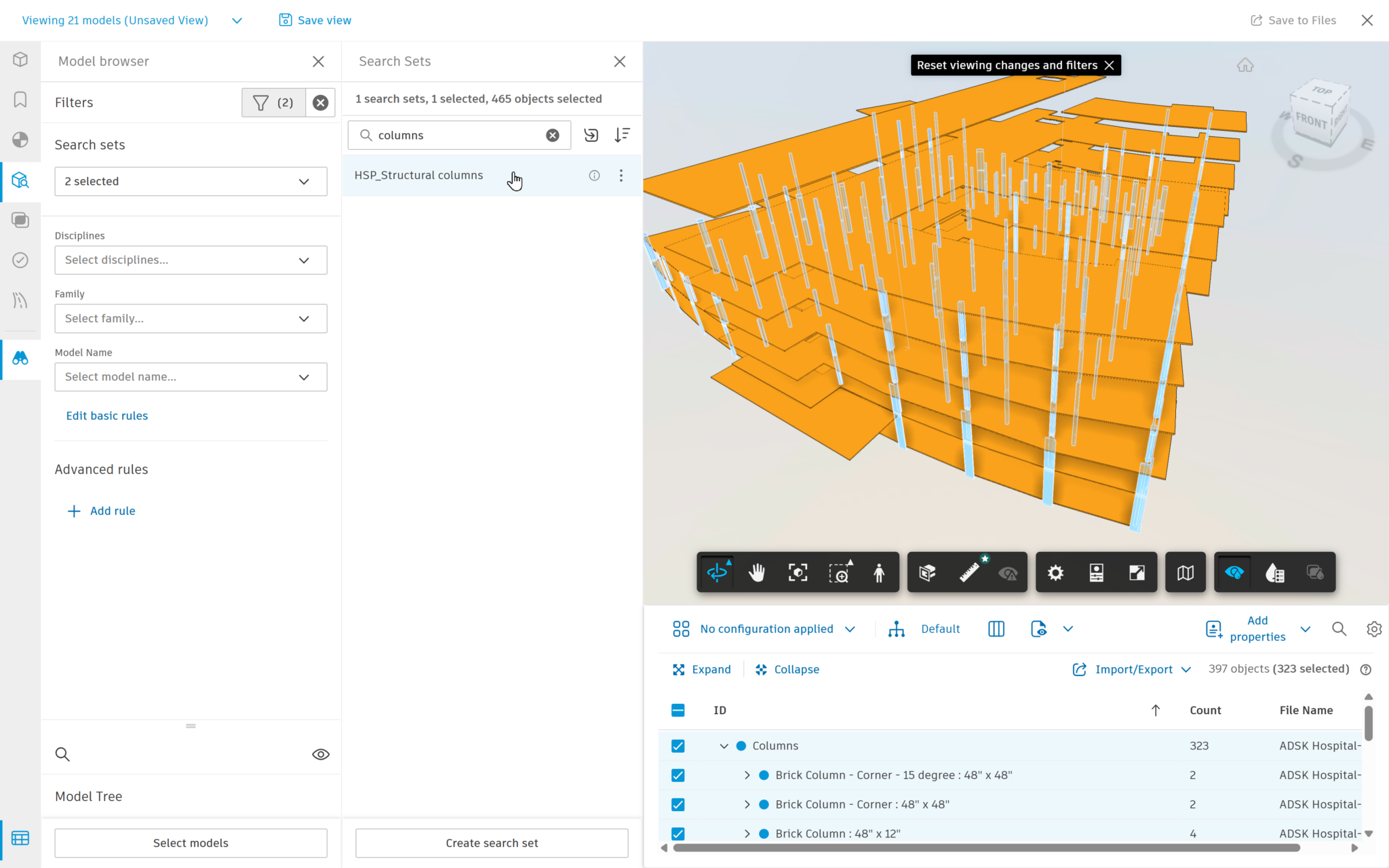
Task: Open No configuration applied dropdown
Action: [x=764, y=629]
